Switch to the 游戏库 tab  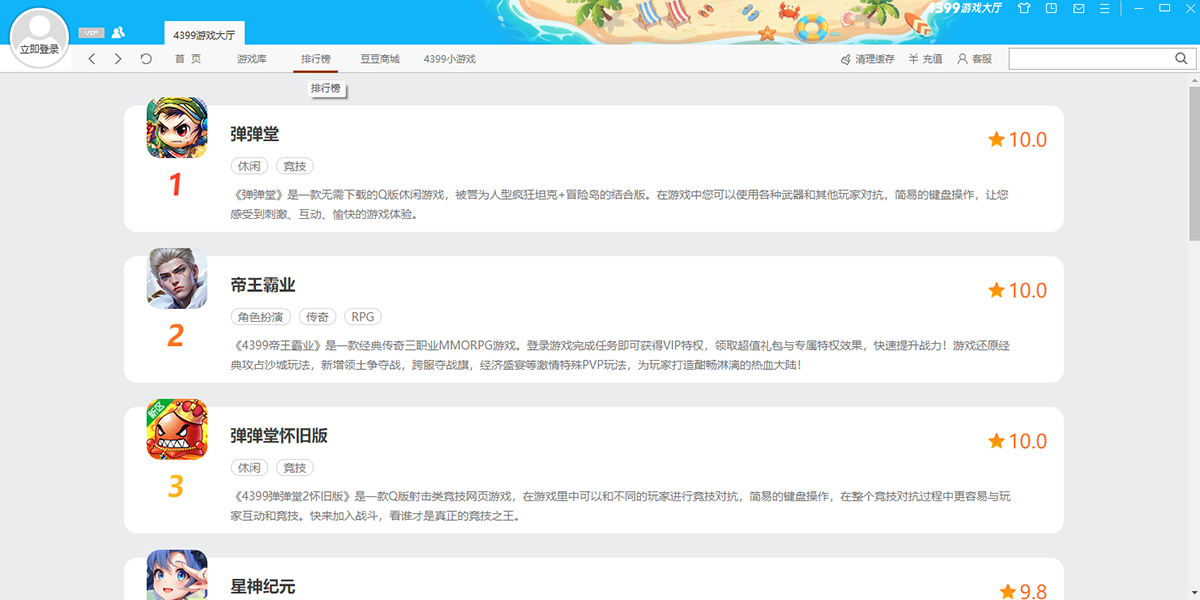pyautogui.click(x=252, y=59)
